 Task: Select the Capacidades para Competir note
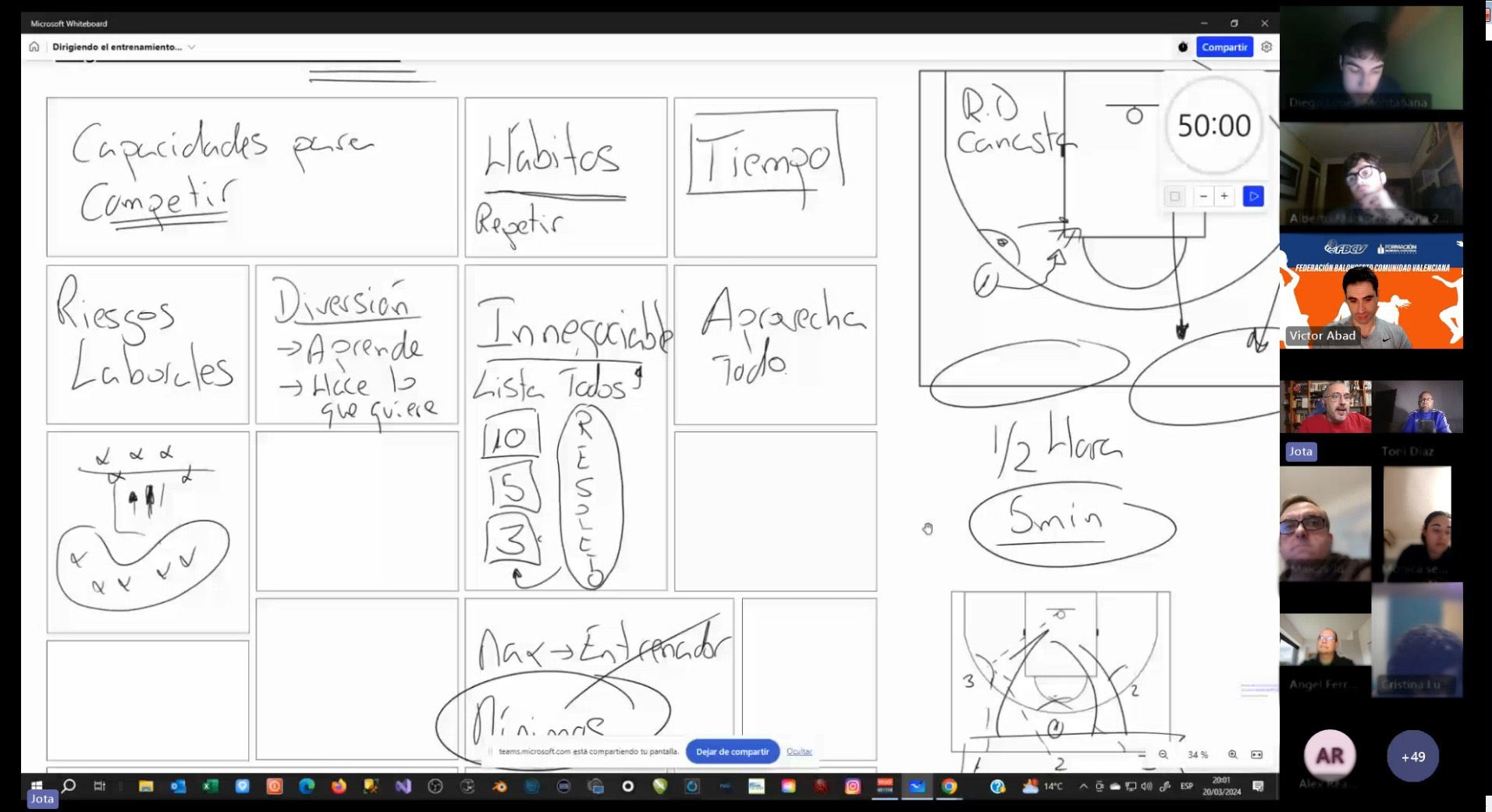(252, 177)
